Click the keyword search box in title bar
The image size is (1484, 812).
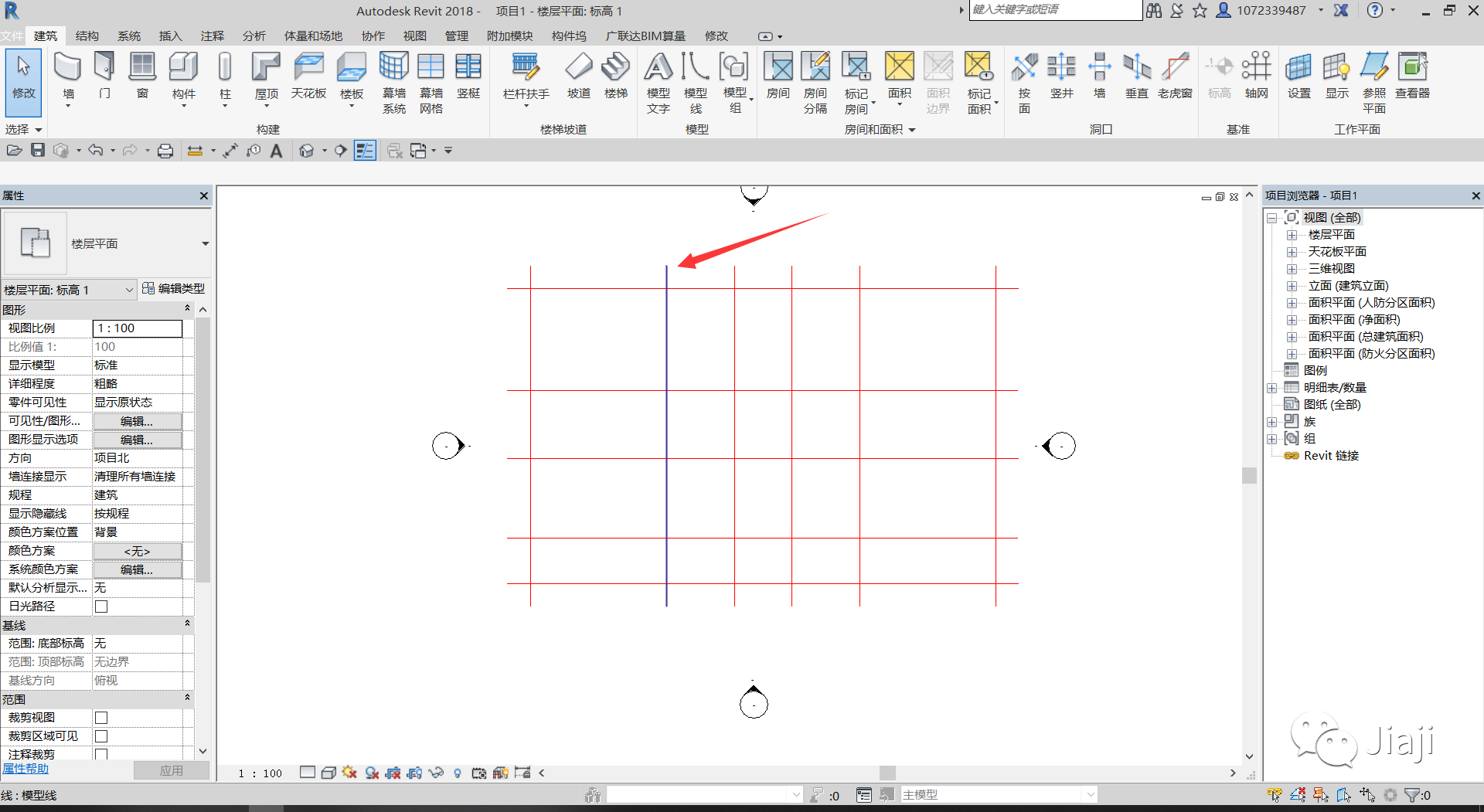point(1055,10)
